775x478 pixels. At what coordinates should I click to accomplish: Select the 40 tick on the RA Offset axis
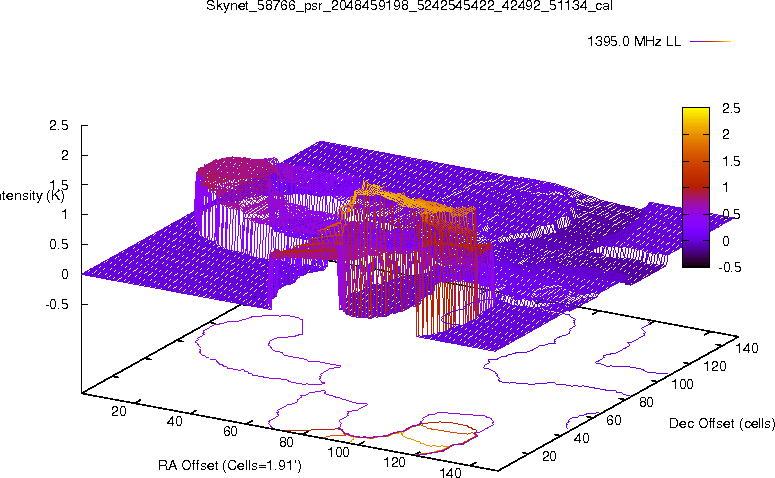pos(174,421)
